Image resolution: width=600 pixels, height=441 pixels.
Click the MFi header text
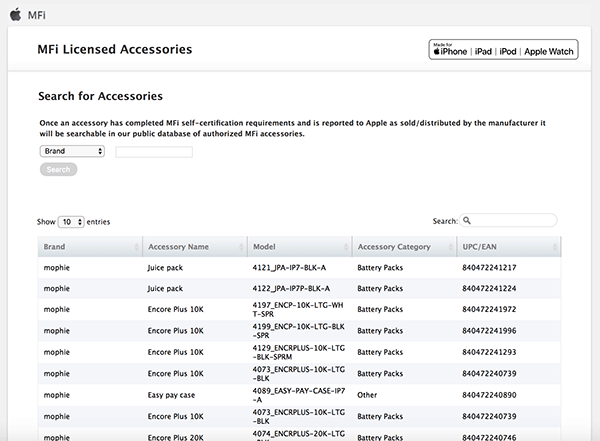37,15
